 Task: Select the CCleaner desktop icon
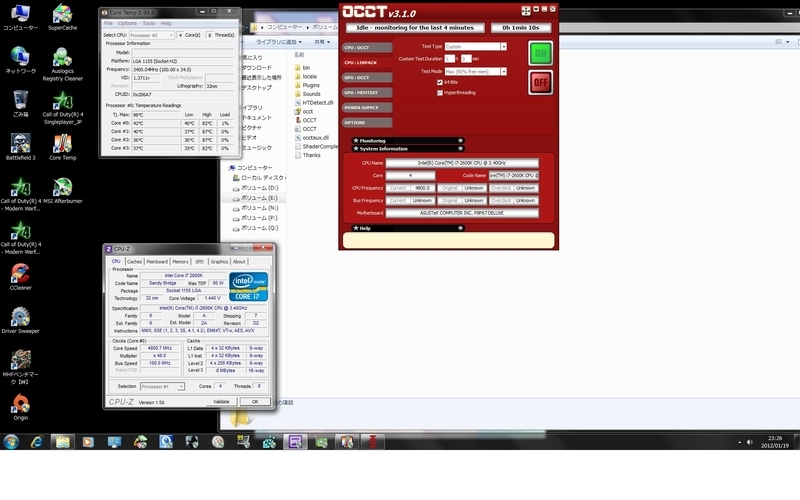pyautogui.click(x=20, y=277)
